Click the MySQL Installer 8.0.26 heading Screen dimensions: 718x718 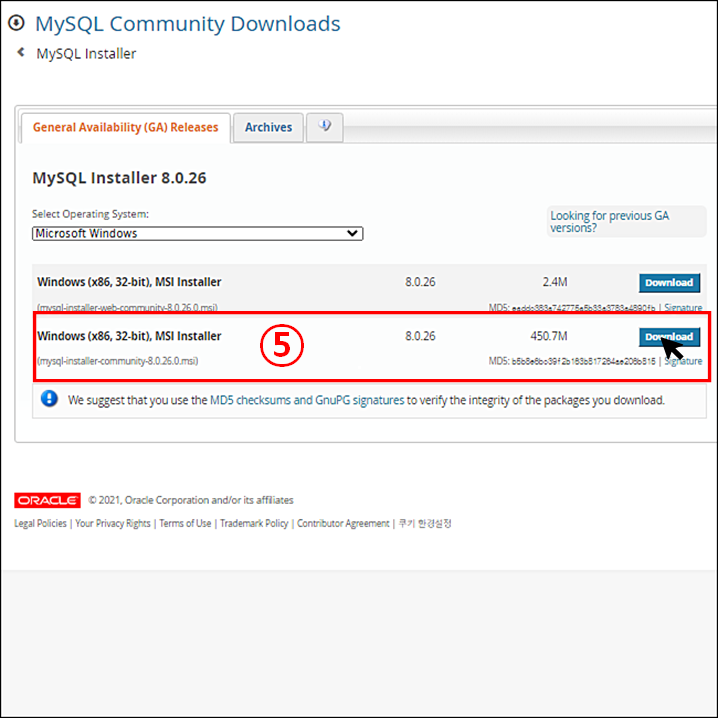119,178
